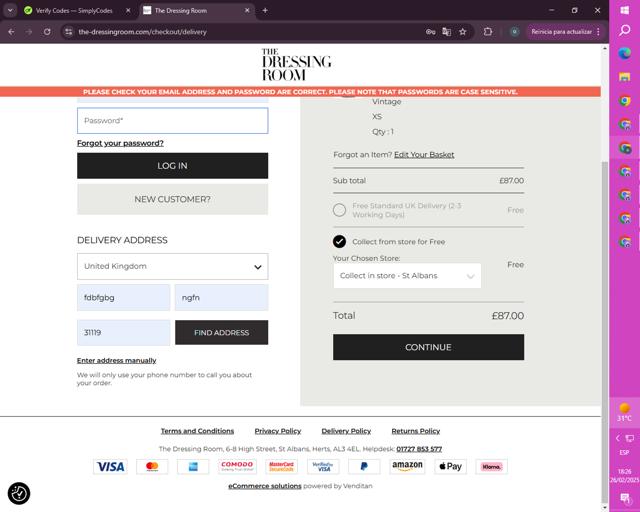Click the MasterCard SecureCode logo
640x512 pixels.
[282, 466]
